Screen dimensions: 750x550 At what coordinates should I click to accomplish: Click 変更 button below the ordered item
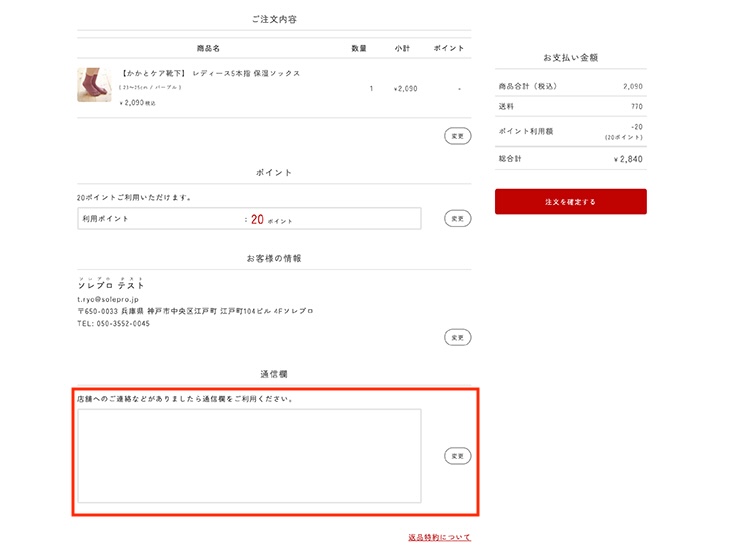457,136
